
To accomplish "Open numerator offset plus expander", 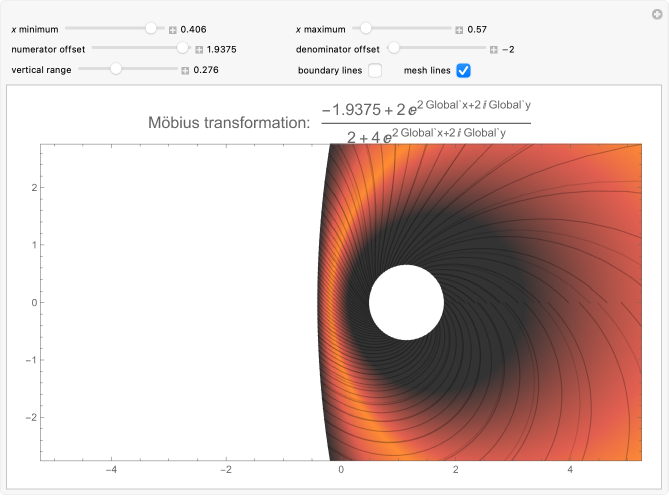I will pos(199,50).
